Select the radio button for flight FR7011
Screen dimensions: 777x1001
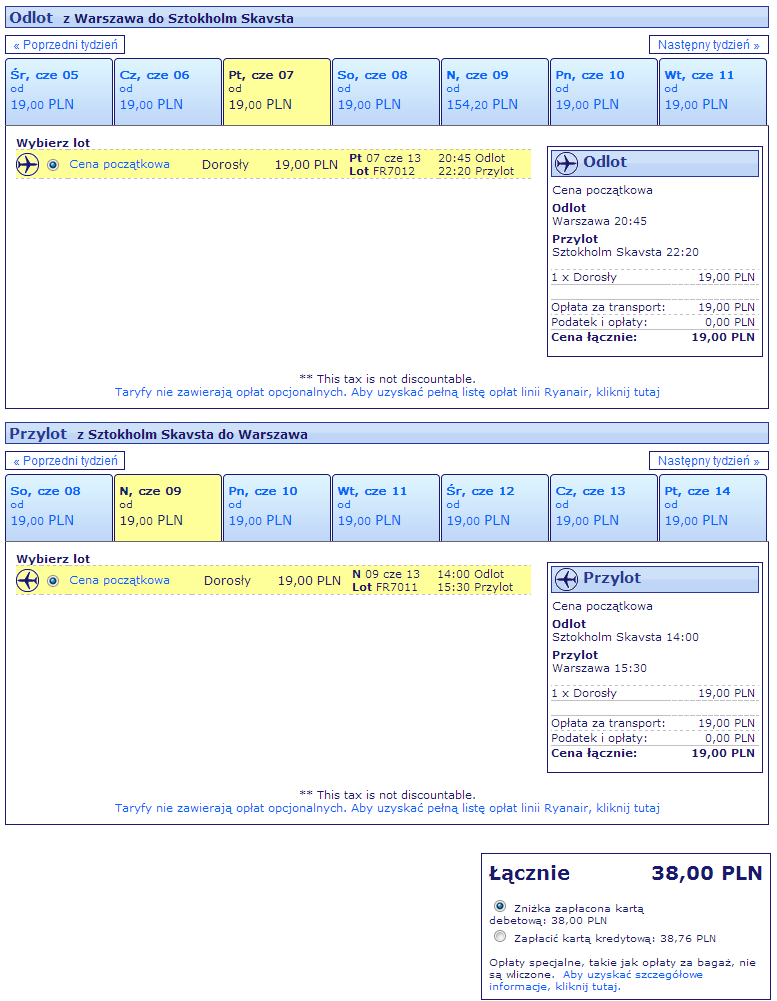pos(53,581)
